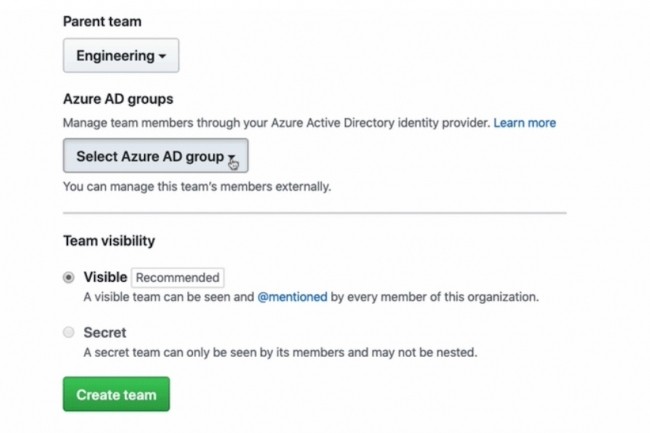The image size is (650, 433).
Task: Click the secret team description text
Action: pyautogui.click(x=280, y=353)
